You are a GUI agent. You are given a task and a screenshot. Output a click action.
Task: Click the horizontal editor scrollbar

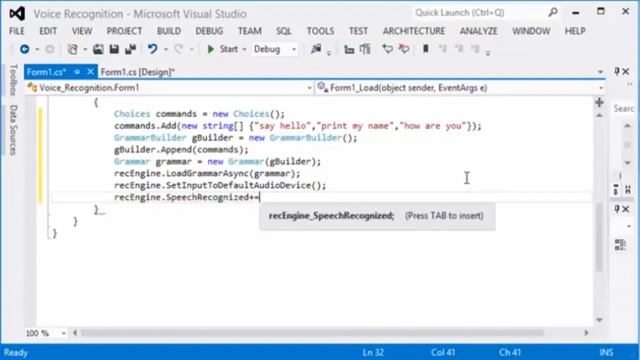point(312,333)
